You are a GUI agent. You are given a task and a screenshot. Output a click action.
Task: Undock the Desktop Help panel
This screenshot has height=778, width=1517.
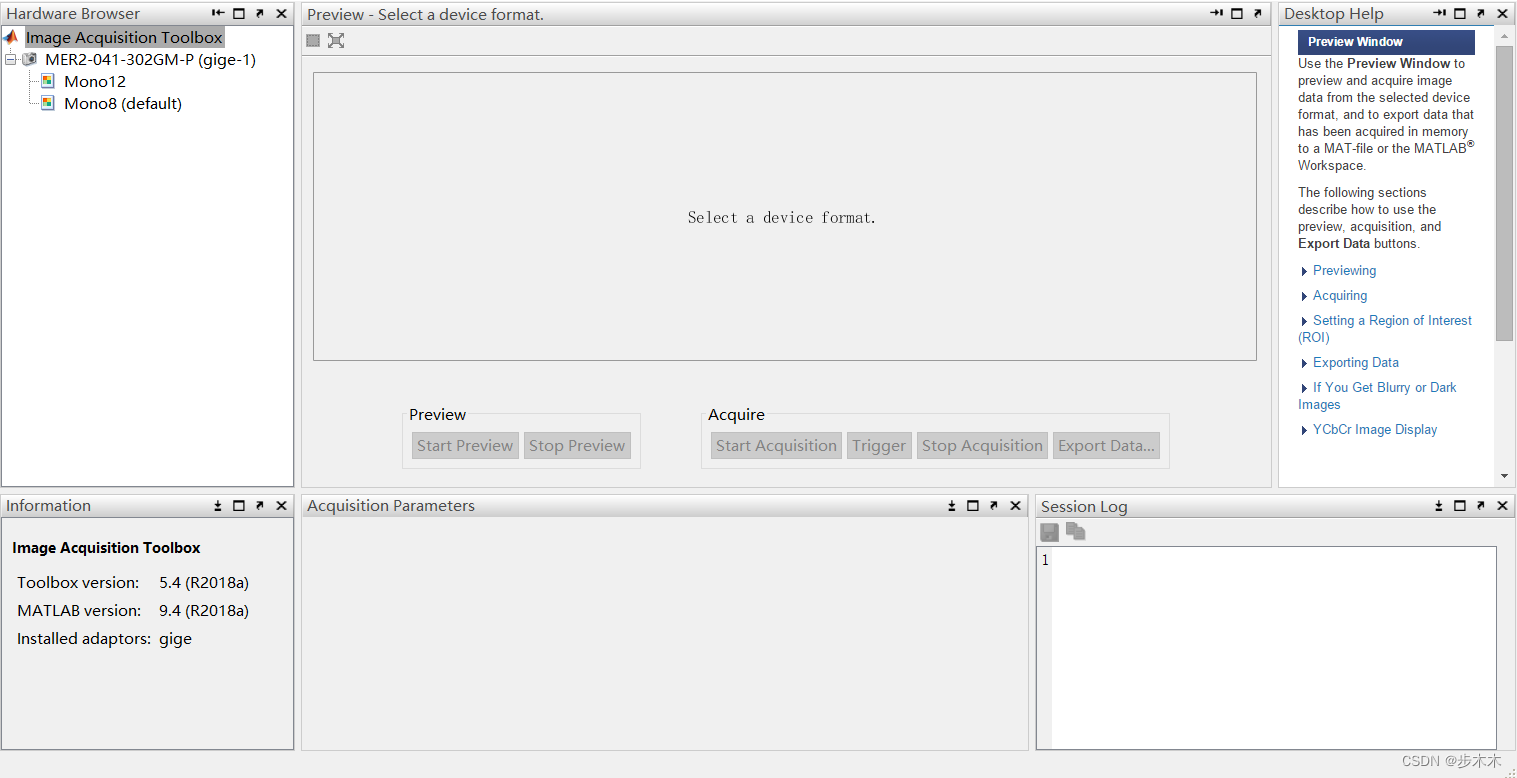(1481, 14)
